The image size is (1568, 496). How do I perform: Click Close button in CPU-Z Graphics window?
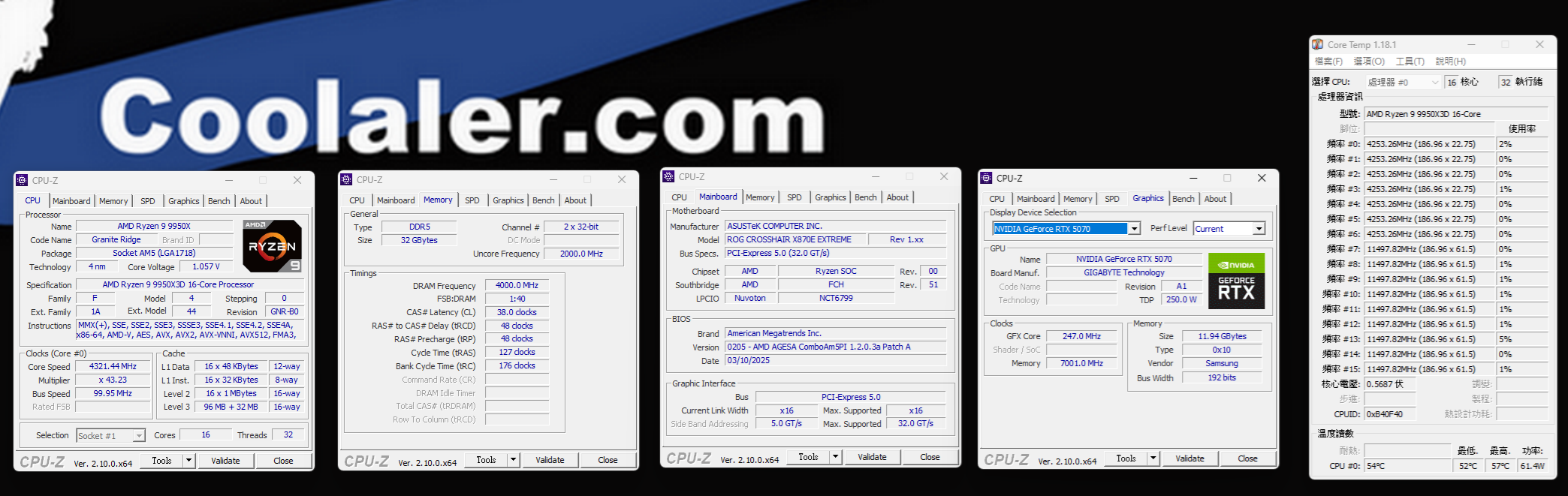1247,458
